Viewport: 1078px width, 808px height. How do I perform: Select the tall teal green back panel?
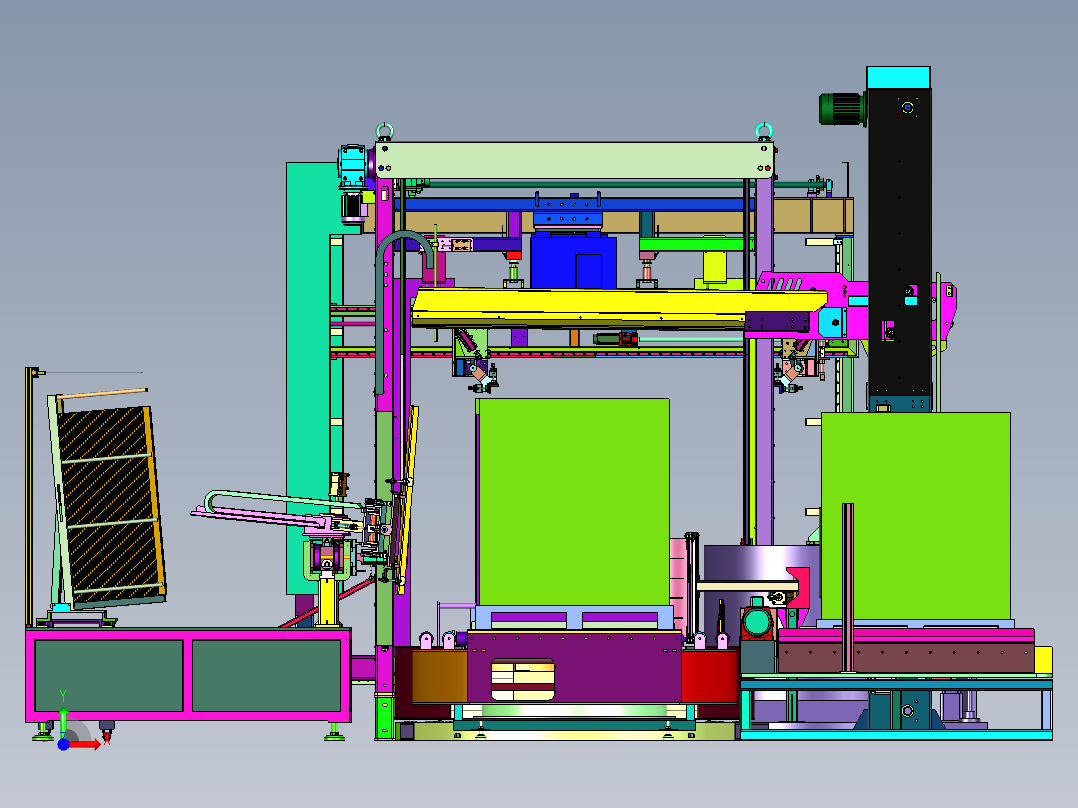(307, 378)
